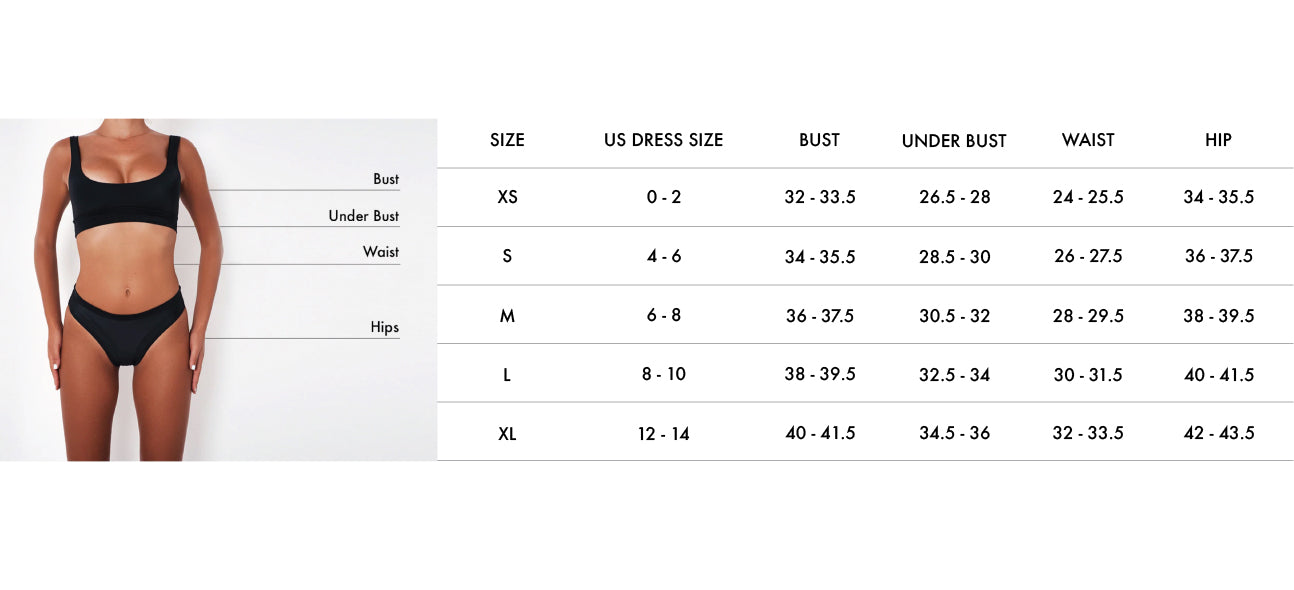Choose the XS size row label
The width and height of the screenshot is (1294, 590).
tap(507, 197)
